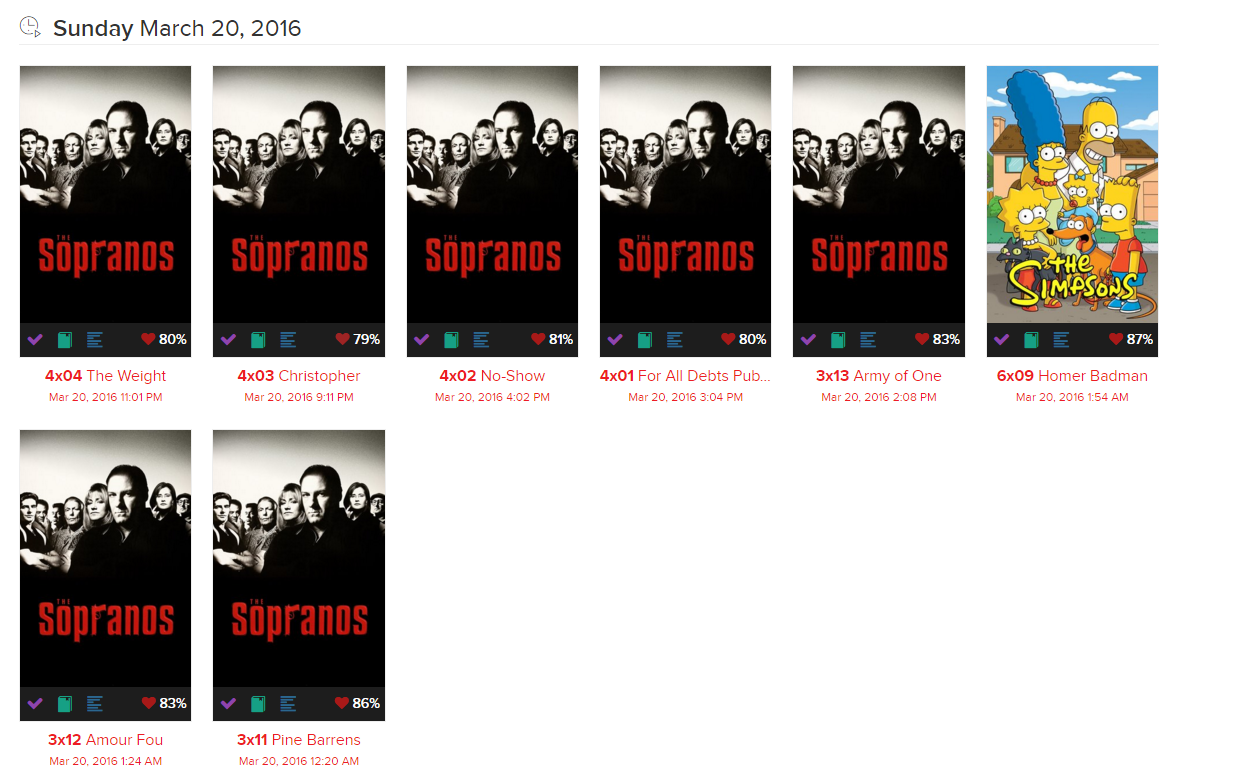The height and width of the screenshot is (784, 1247).
Task: Click The Simpsons poster for Homer Badman
Action: (1072, 194)
